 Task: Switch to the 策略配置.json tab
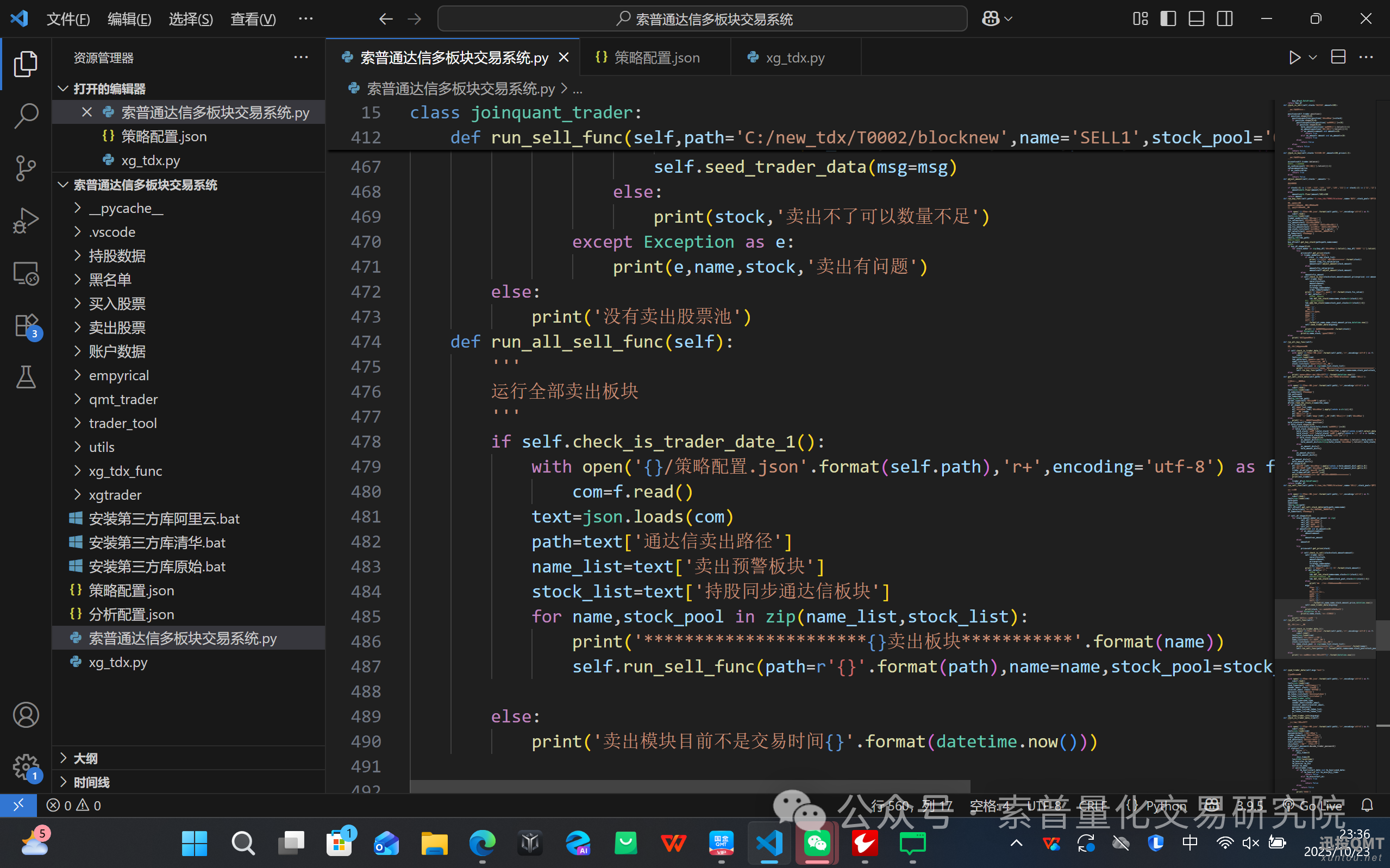click(x=656, y=58)
